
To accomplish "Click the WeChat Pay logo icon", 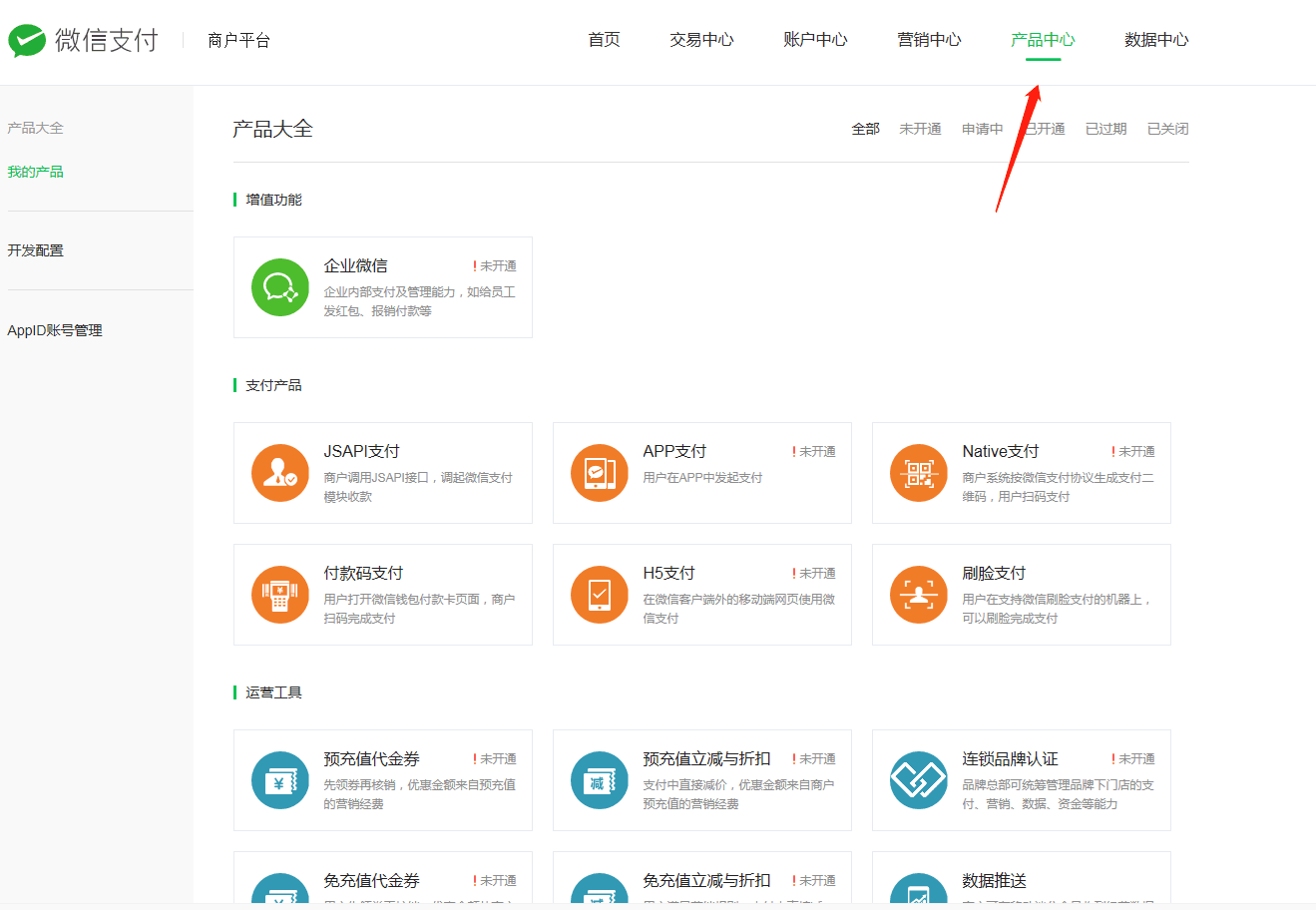I will point(27,40).
